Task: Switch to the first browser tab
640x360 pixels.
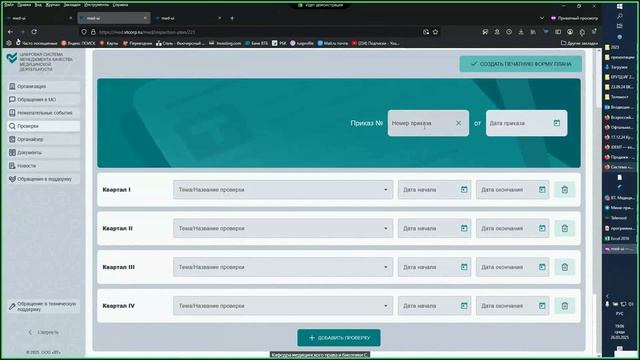Action: coord(39,18)
